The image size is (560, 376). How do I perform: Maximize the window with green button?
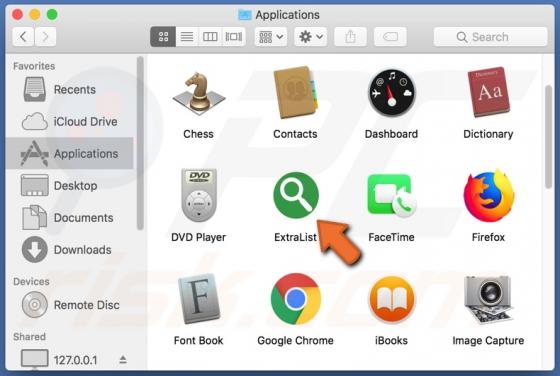[52, 14]
